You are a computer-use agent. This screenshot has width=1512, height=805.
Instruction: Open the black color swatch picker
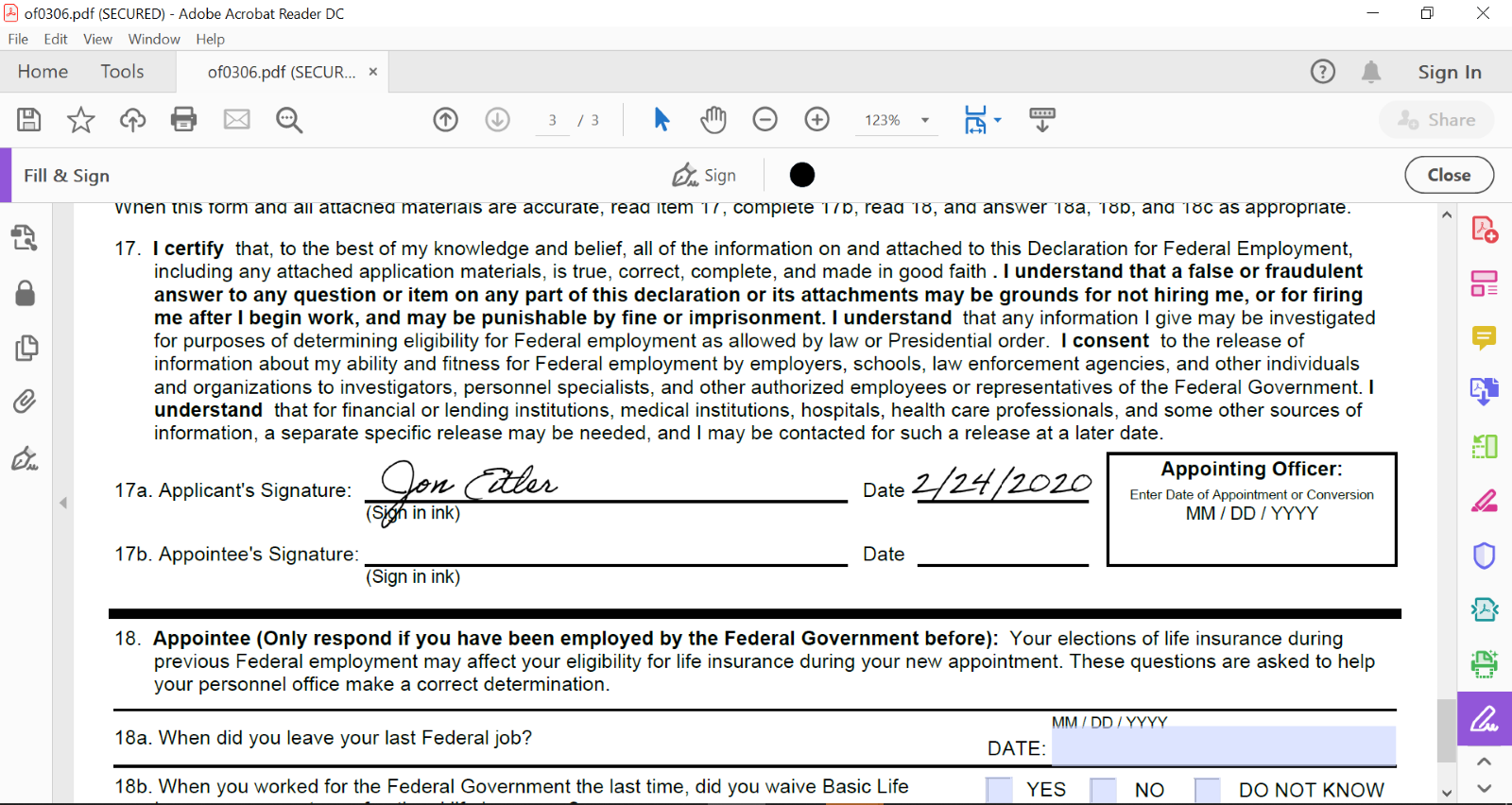(x=802, y=175)
